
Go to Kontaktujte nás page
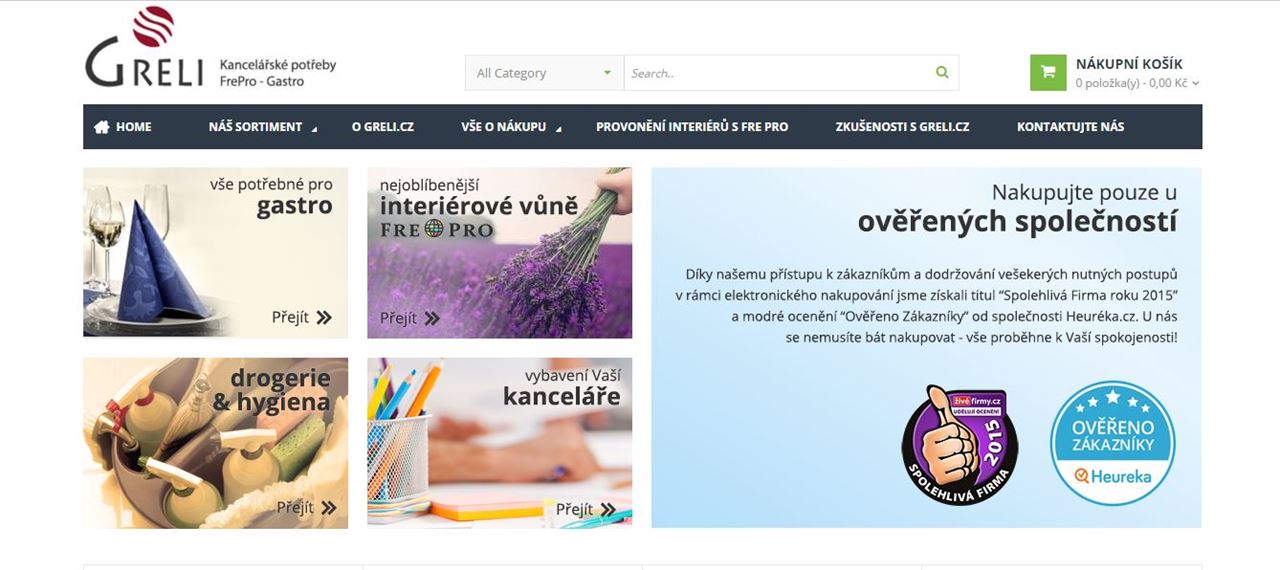tap(1070, 127)
